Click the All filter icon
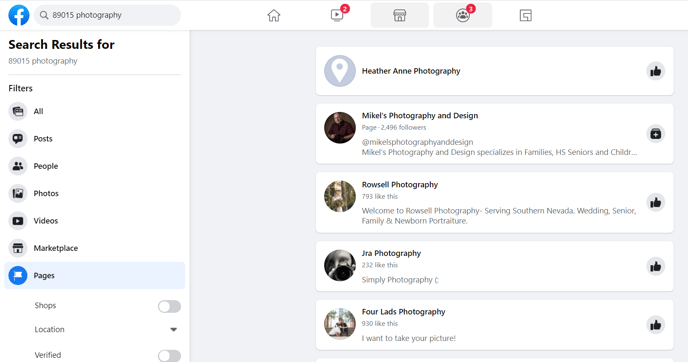This screenshot has width=688, height=362. coord(18,111)
